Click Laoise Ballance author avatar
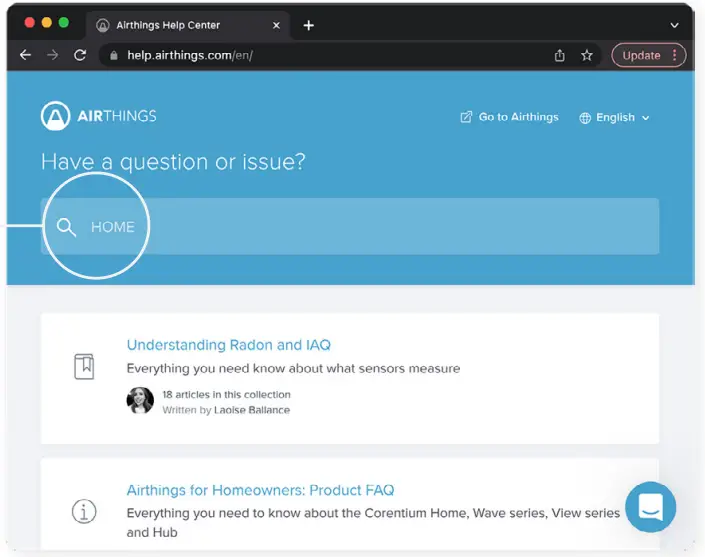Screen dimensions: 705x557 click(140, 400)
